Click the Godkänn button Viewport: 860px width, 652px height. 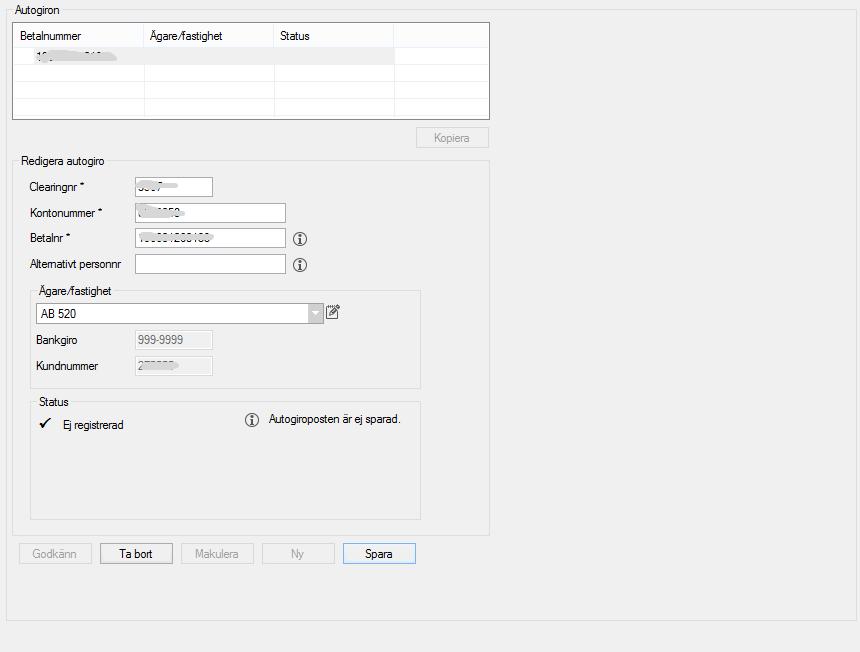(55, 553)
